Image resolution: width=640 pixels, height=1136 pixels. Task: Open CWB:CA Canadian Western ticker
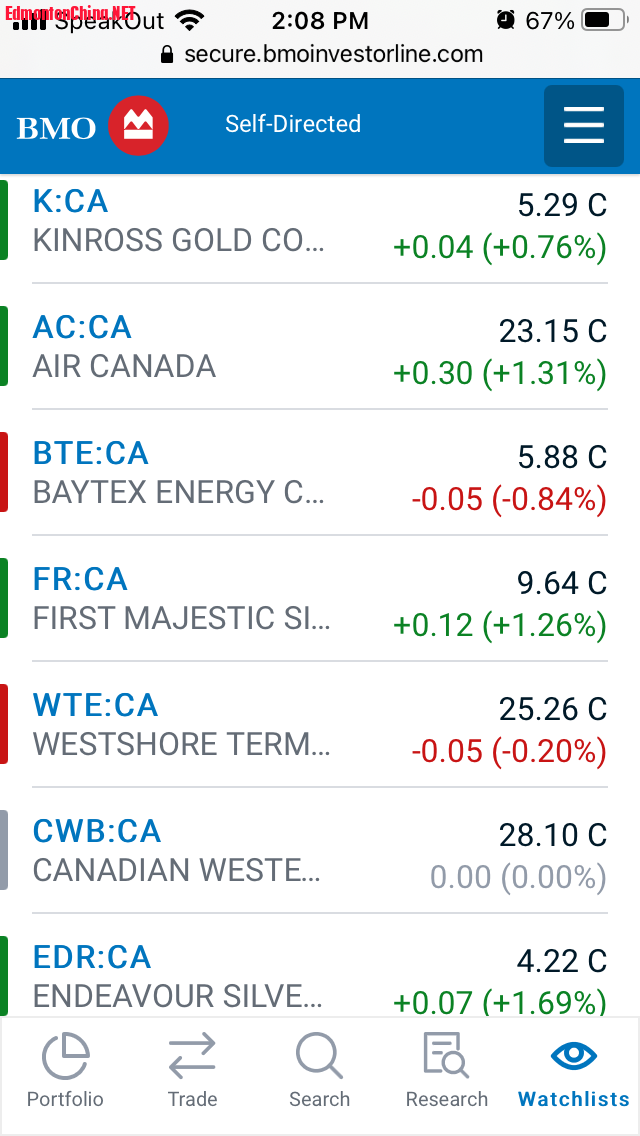(x=96, y=831)
